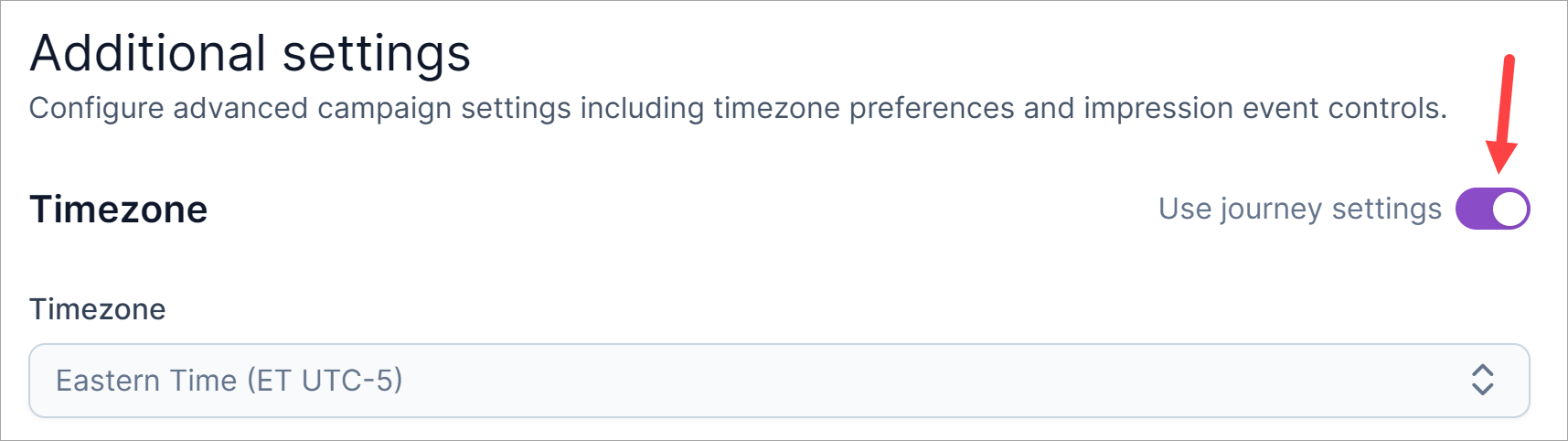Click the downward chevron in the timezone selector
This screenshot has height=441, width=1568.
point(1482,389)
